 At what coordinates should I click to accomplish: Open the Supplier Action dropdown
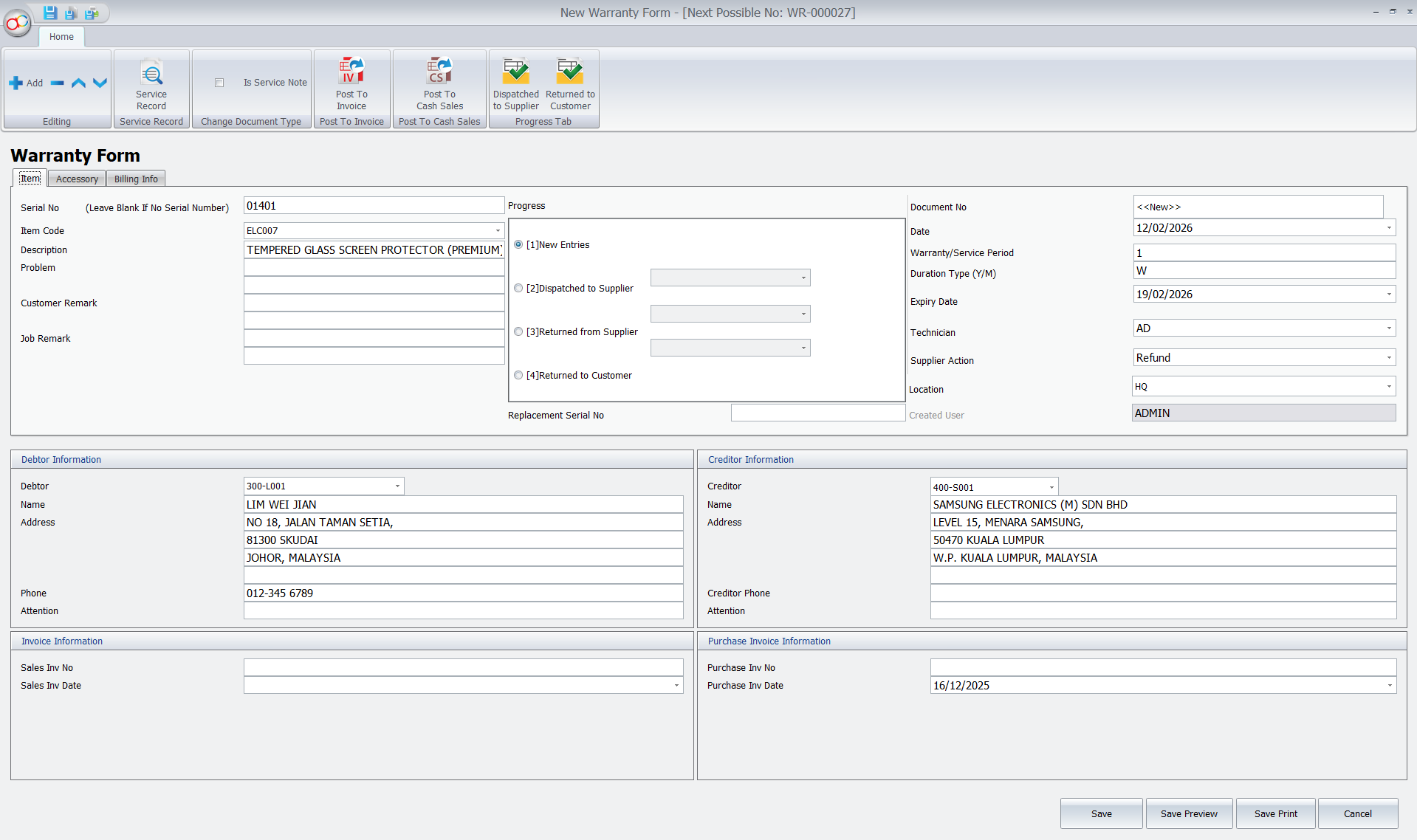point(1388,358)
